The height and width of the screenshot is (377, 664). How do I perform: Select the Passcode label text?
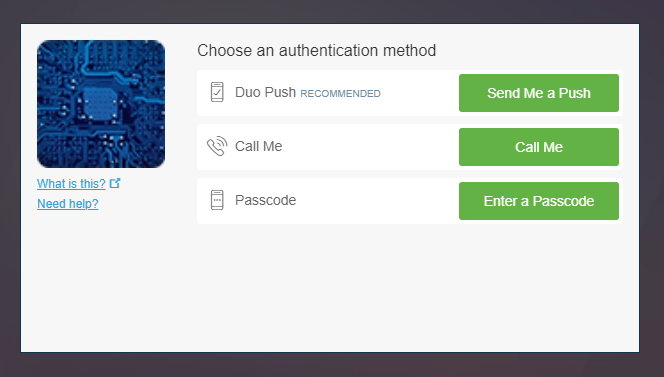coord(266,200)
